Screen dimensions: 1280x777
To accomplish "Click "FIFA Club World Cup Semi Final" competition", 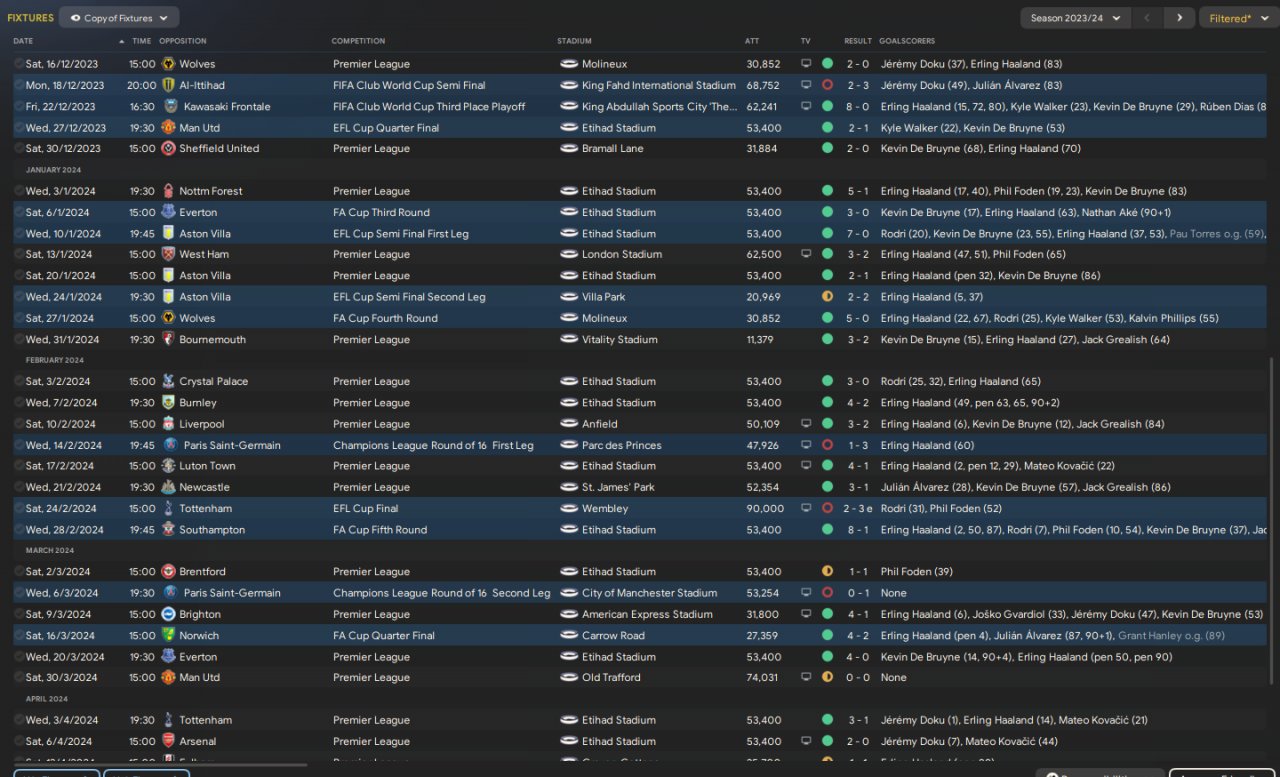I will [409, 85].
